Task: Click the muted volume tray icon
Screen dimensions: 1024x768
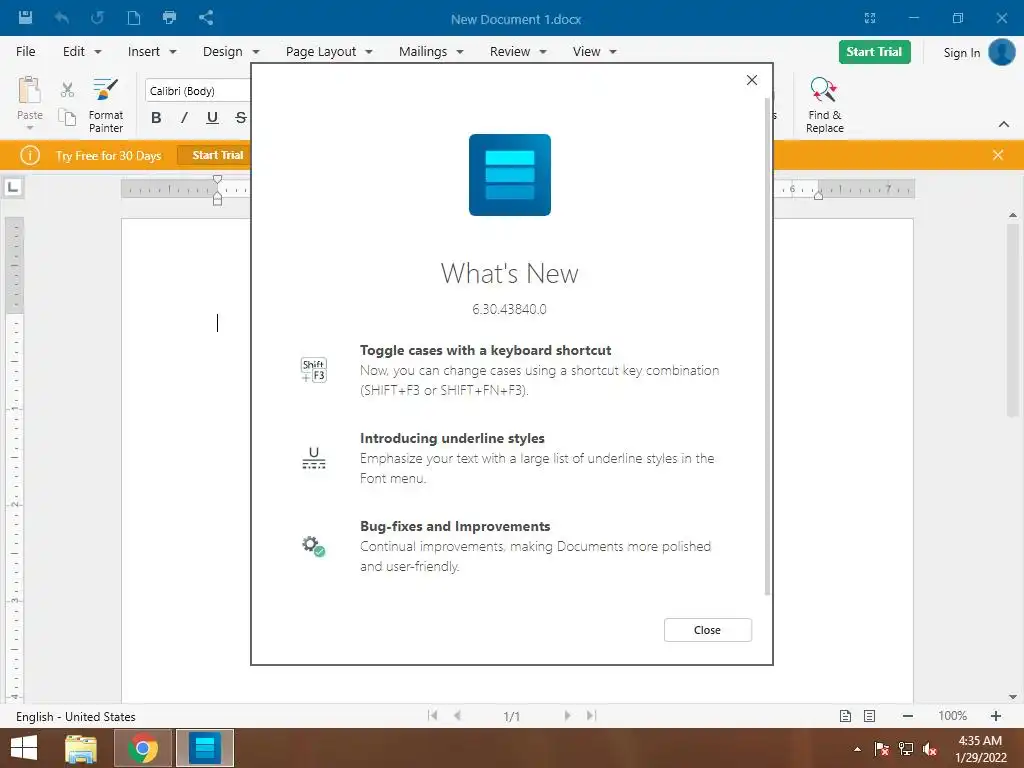Action: 930,749
